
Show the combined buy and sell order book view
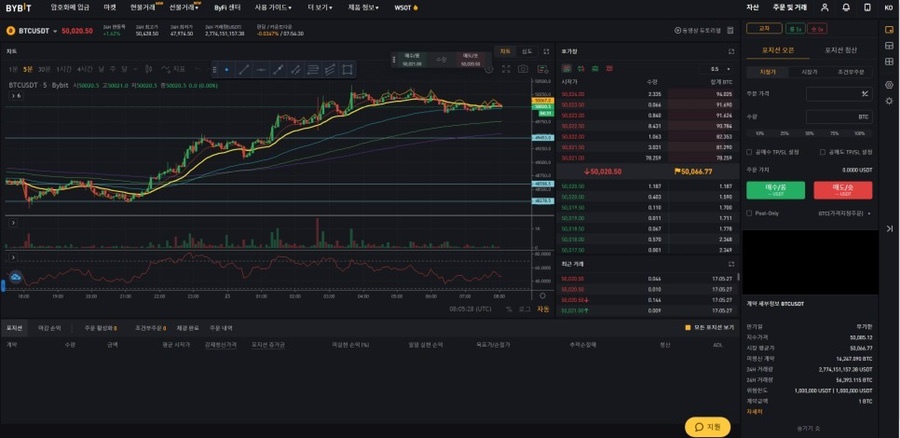tap(567, 68)
